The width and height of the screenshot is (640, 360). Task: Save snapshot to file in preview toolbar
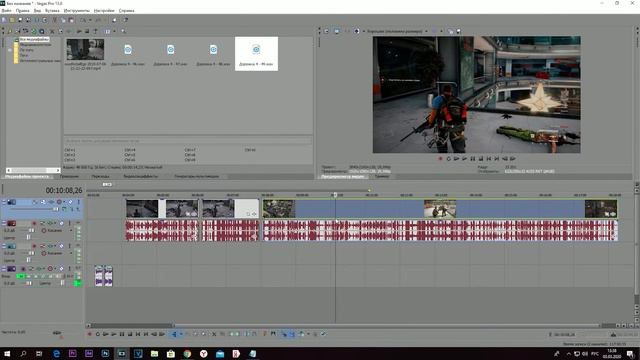pos(458,31)
